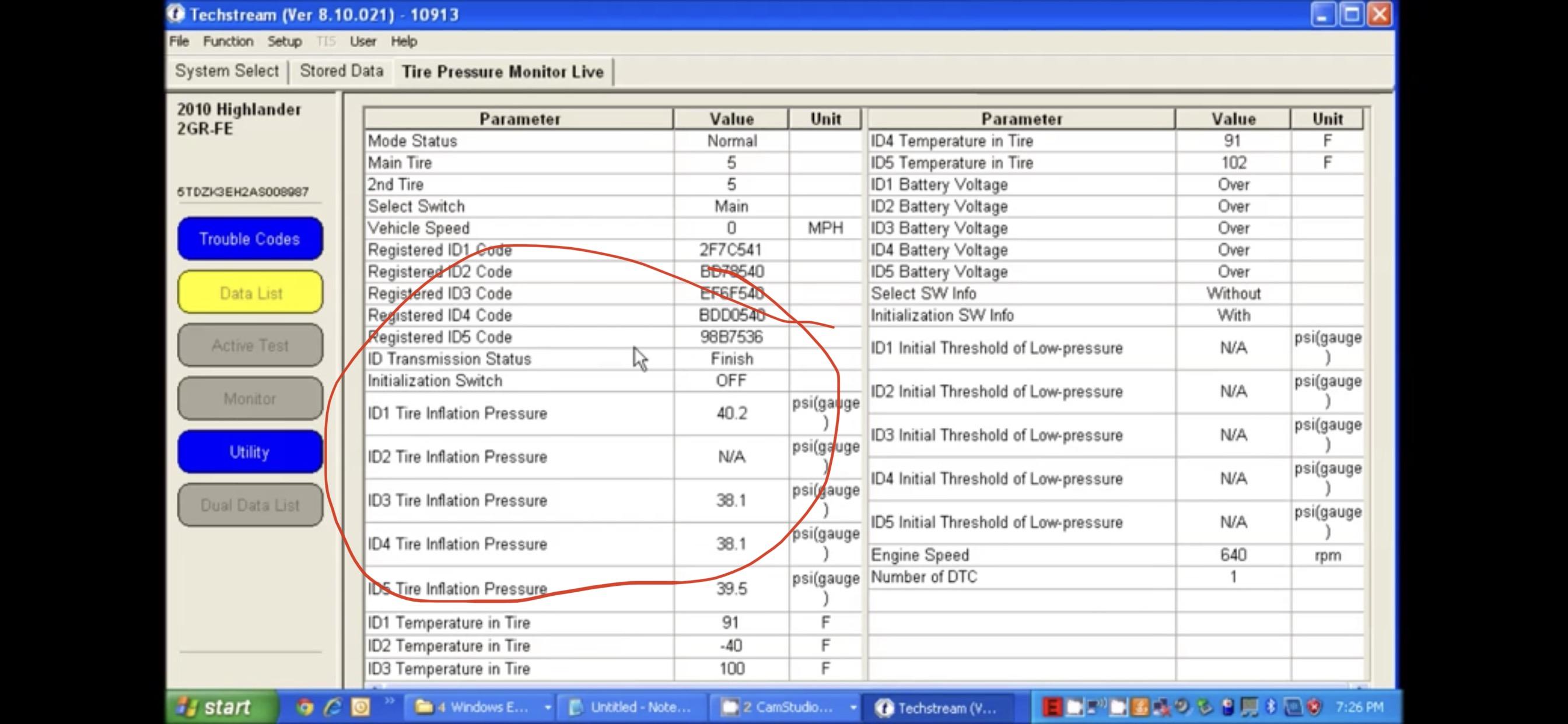Click the Windows start button
Viewport: 1568px width, 724px height.
coord(222,707)
